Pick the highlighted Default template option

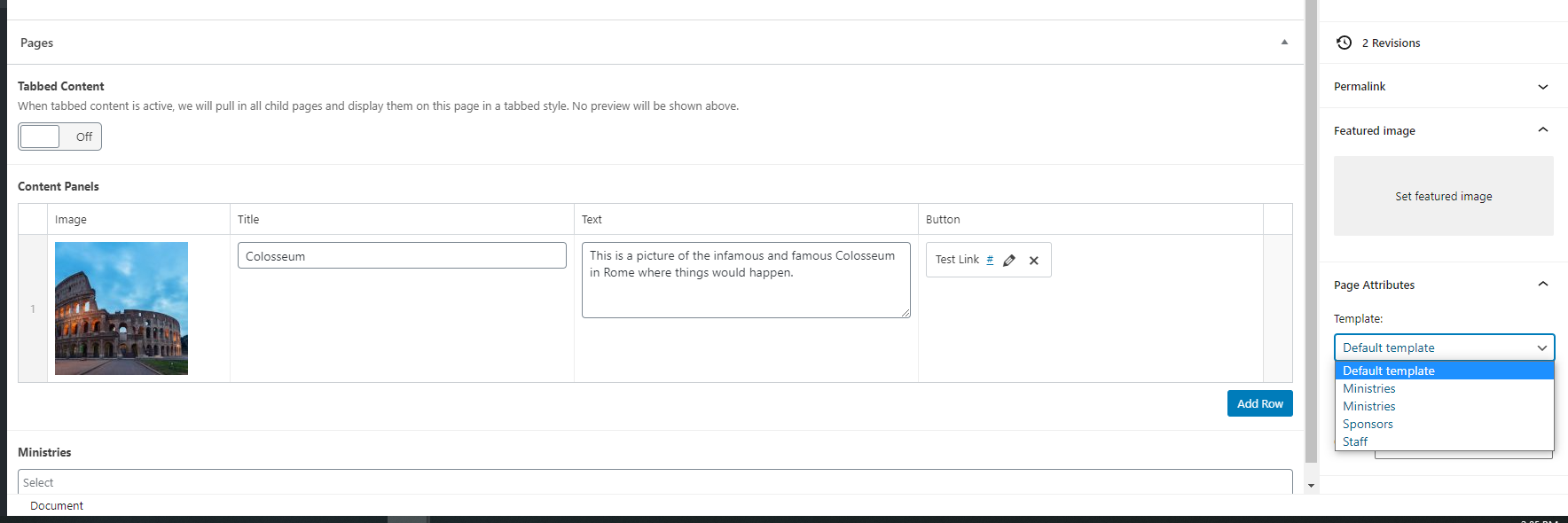coord(1388,371)
